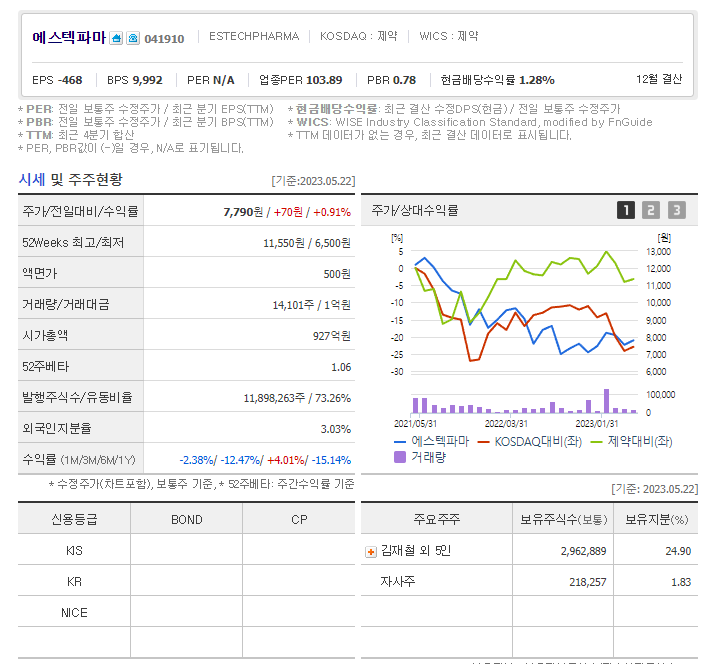Image resolution: width=706 pixels, height=664 pixels.
Task: Click the NICE rating row label
Action: tap(74, 613)
